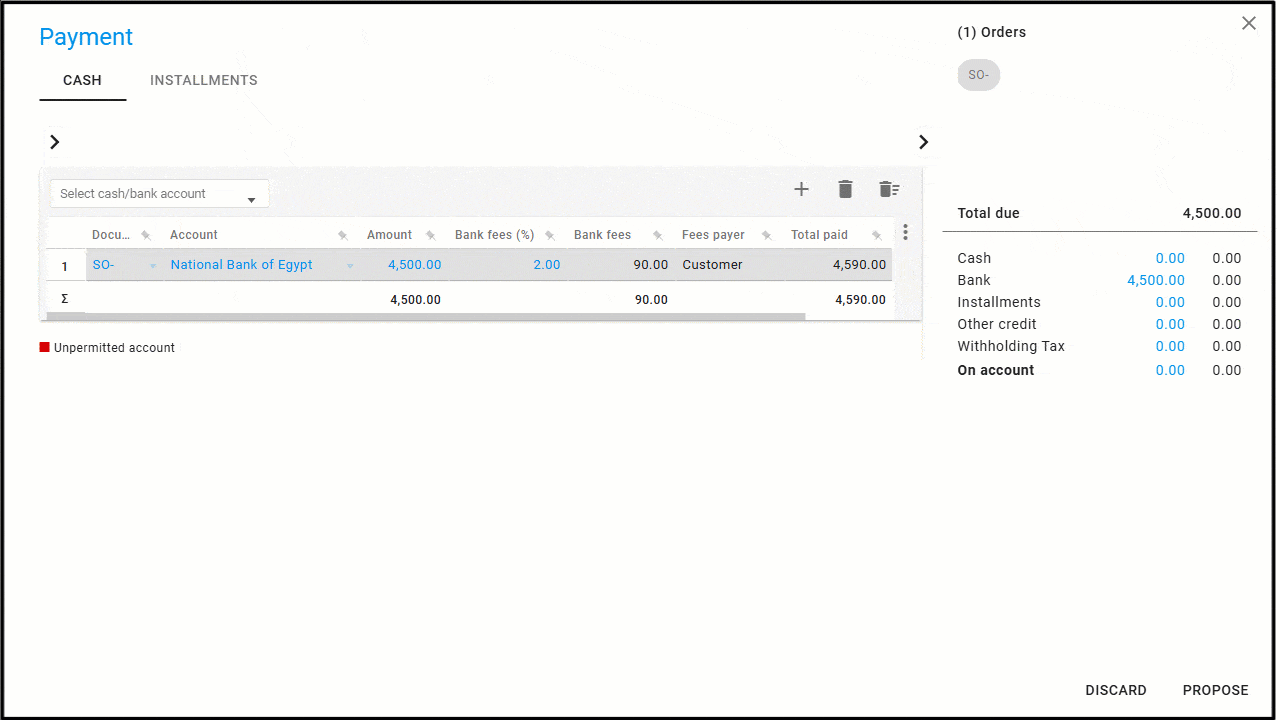Click the SO- order chip

(978, 75)
